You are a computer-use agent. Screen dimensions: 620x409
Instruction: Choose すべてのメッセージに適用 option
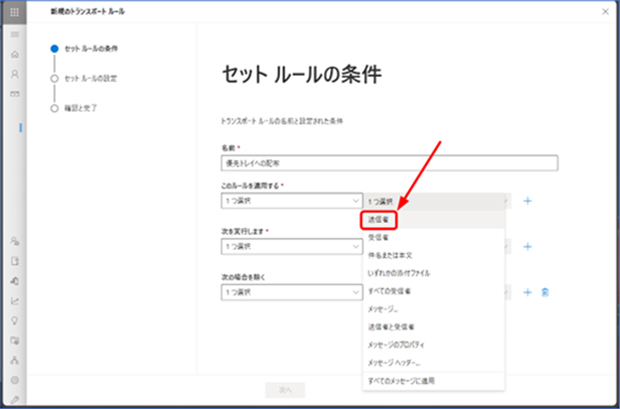(x=434, y=381)
